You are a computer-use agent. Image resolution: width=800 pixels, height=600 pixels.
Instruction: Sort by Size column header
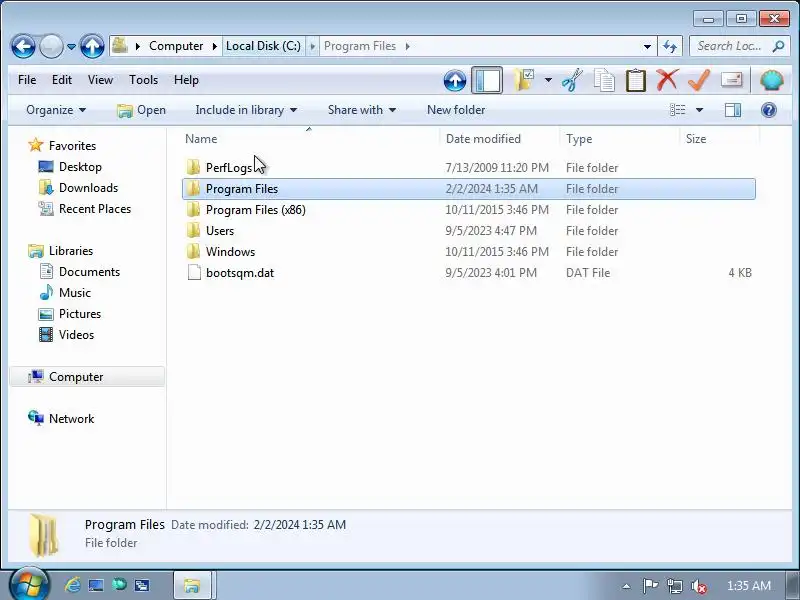pos(719,139)
